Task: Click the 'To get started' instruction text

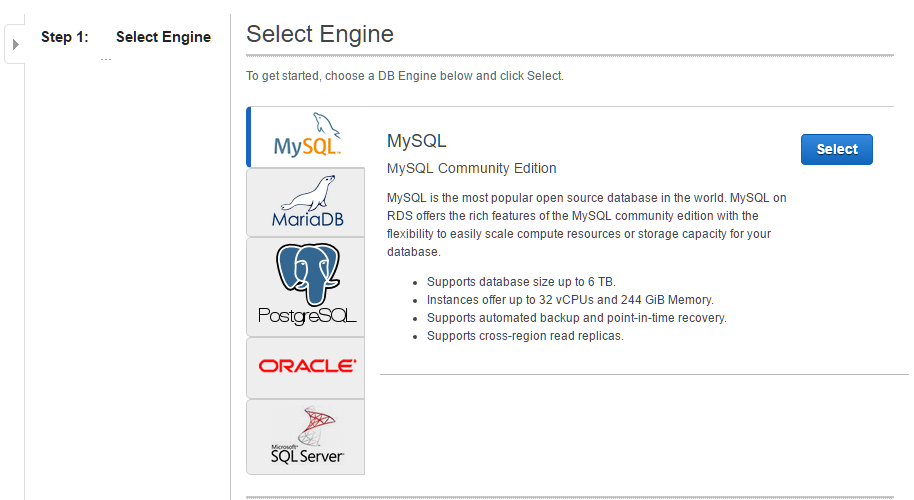Action: tap(405, 76)
